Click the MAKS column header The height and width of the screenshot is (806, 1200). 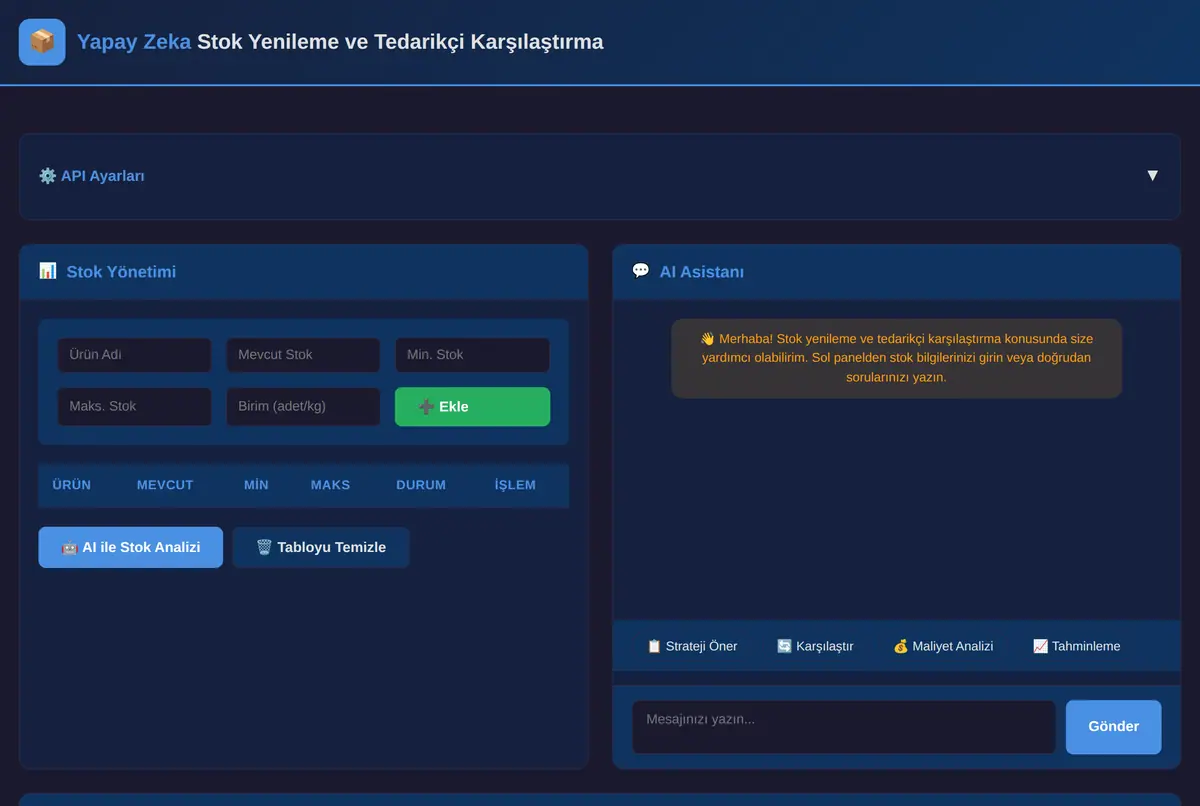coord(330,485)
